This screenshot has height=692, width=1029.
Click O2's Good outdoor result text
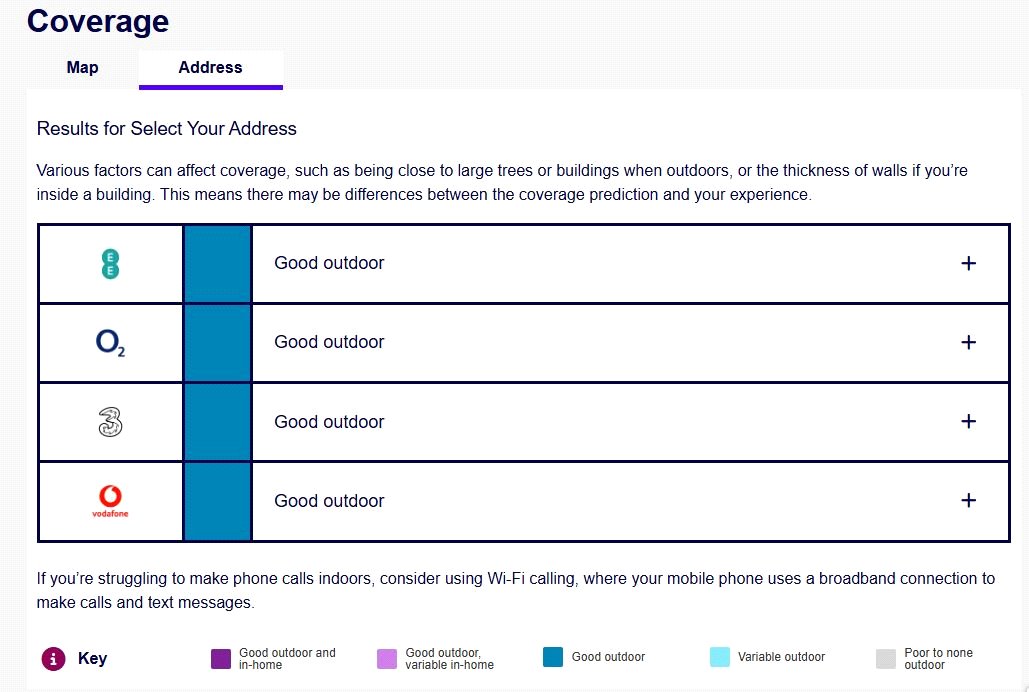pos(329,343)
